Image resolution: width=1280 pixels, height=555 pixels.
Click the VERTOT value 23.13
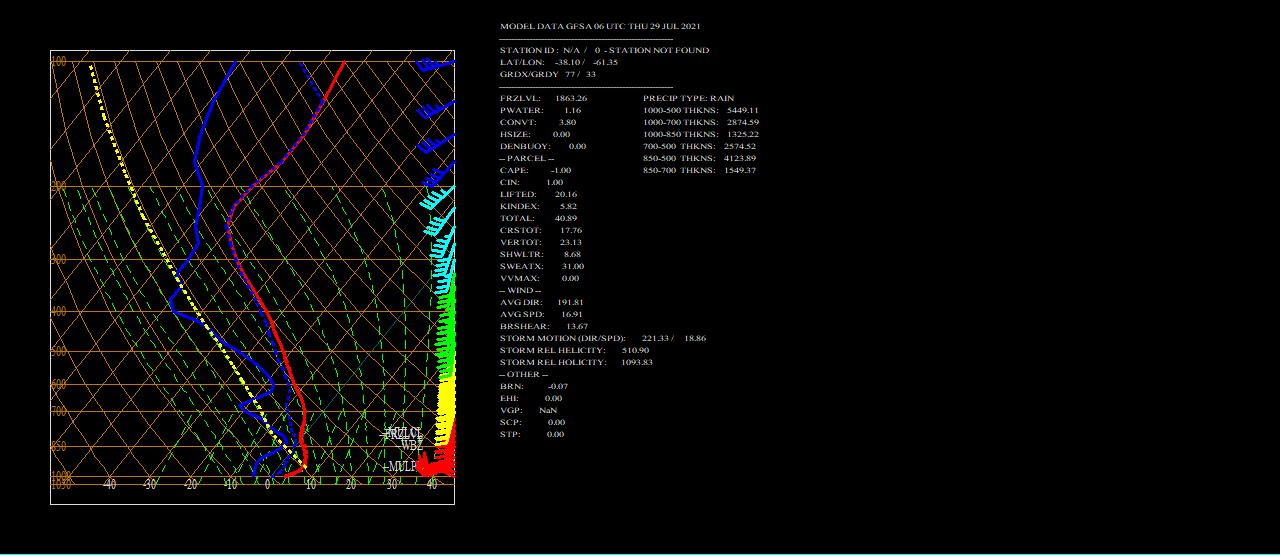tap(570, 242)
